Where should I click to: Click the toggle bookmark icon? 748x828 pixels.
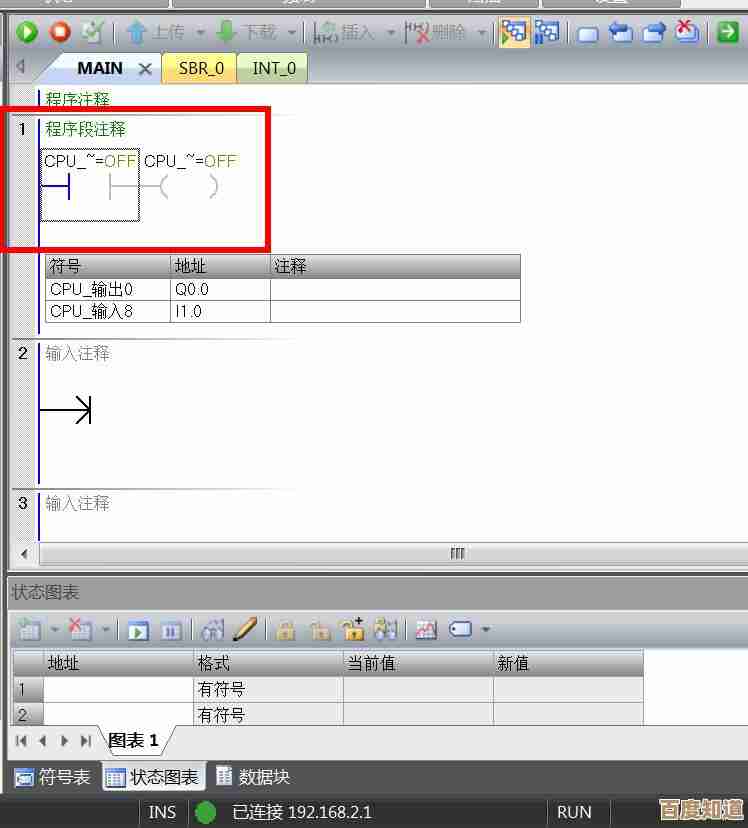coord(588,35)
